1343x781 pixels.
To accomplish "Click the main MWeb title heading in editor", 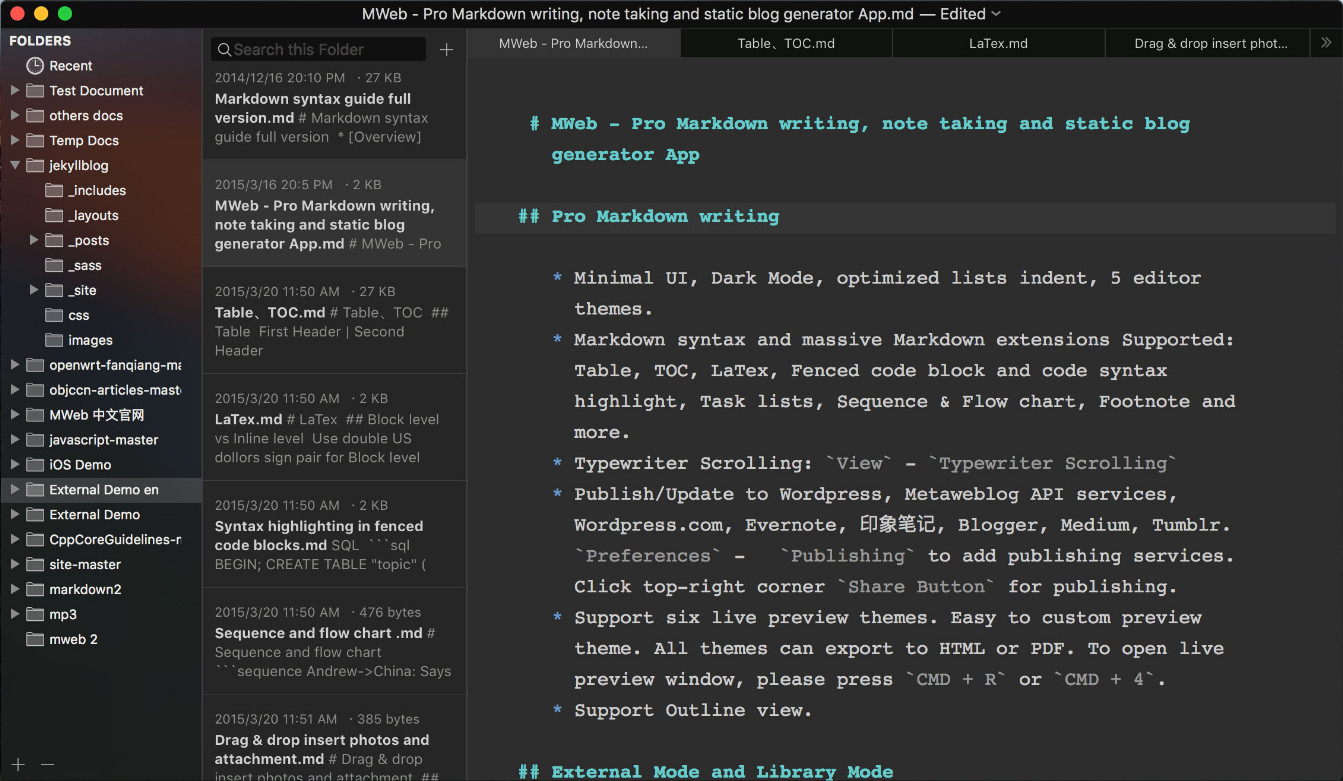I will (x=860, y=139).
